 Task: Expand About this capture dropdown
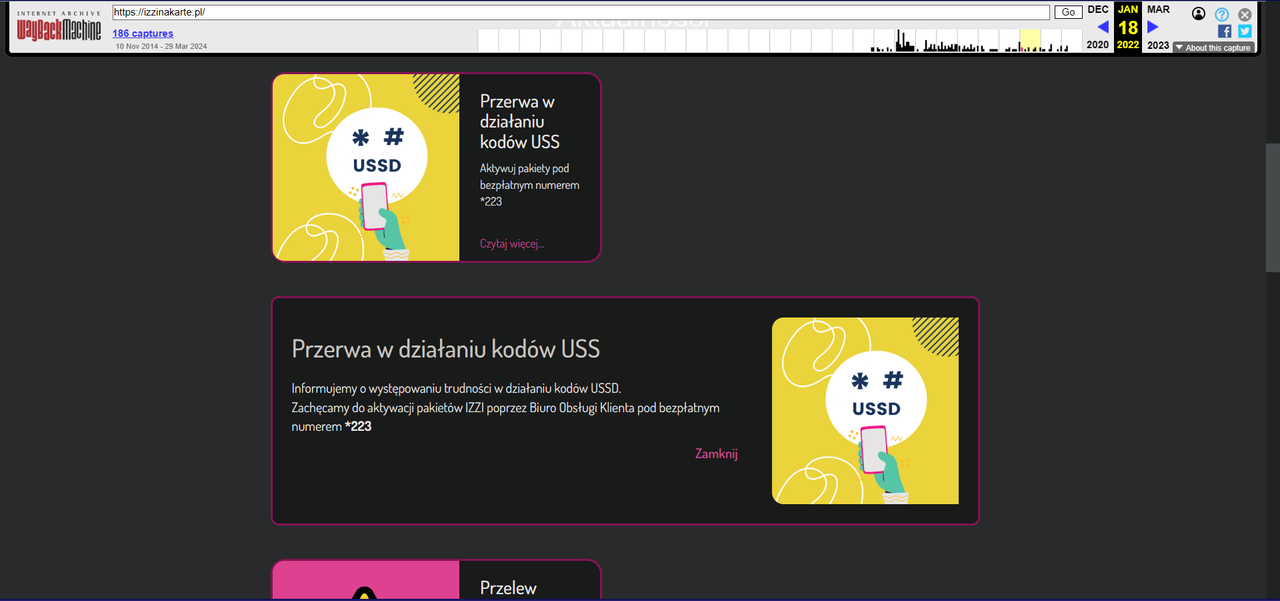click(x=1213, y=47)
